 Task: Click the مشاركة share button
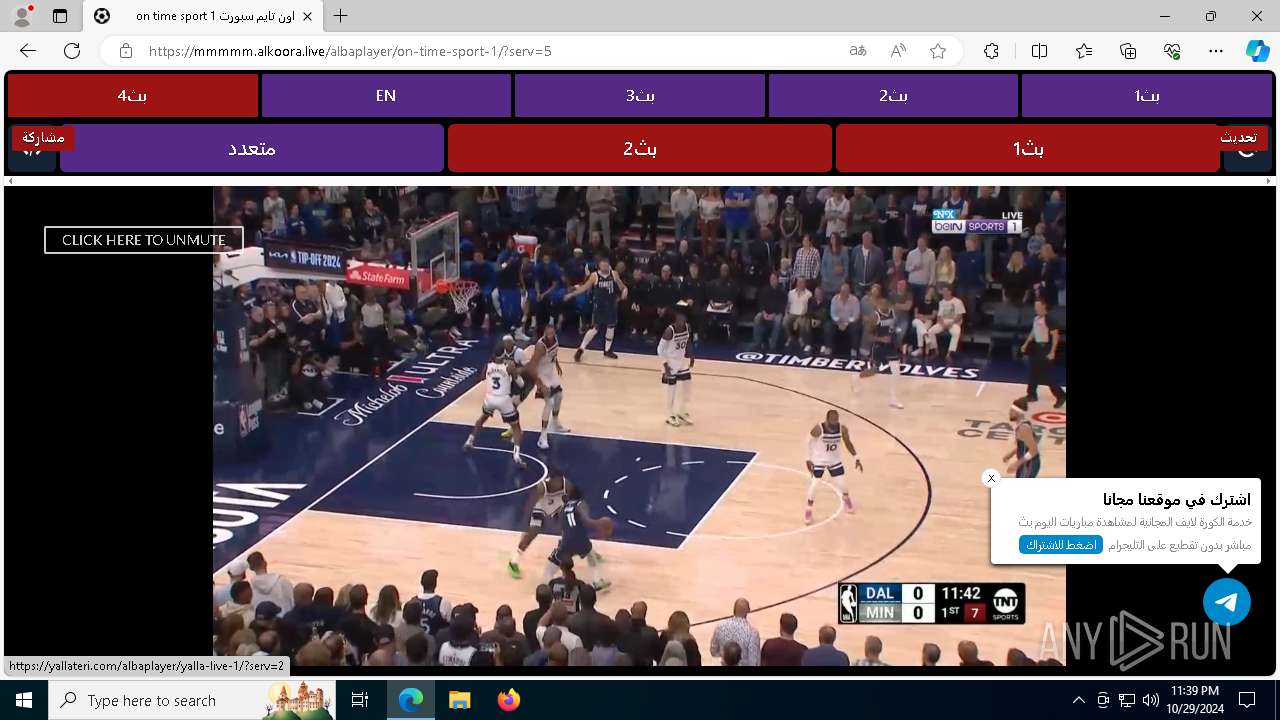[x=43, y=138]
